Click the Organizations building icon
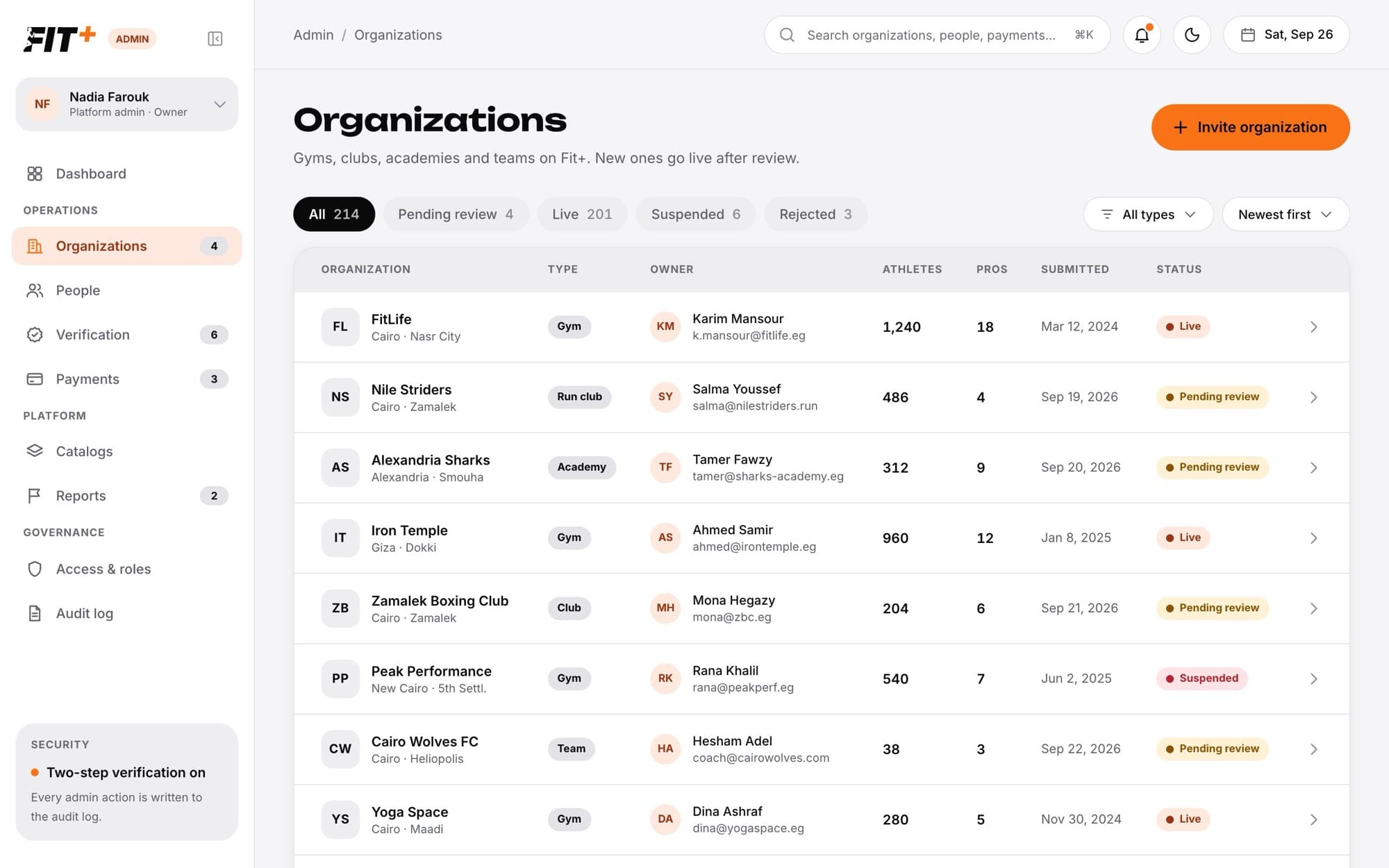This screenshot has height=868, width=1389. [35, 246]
